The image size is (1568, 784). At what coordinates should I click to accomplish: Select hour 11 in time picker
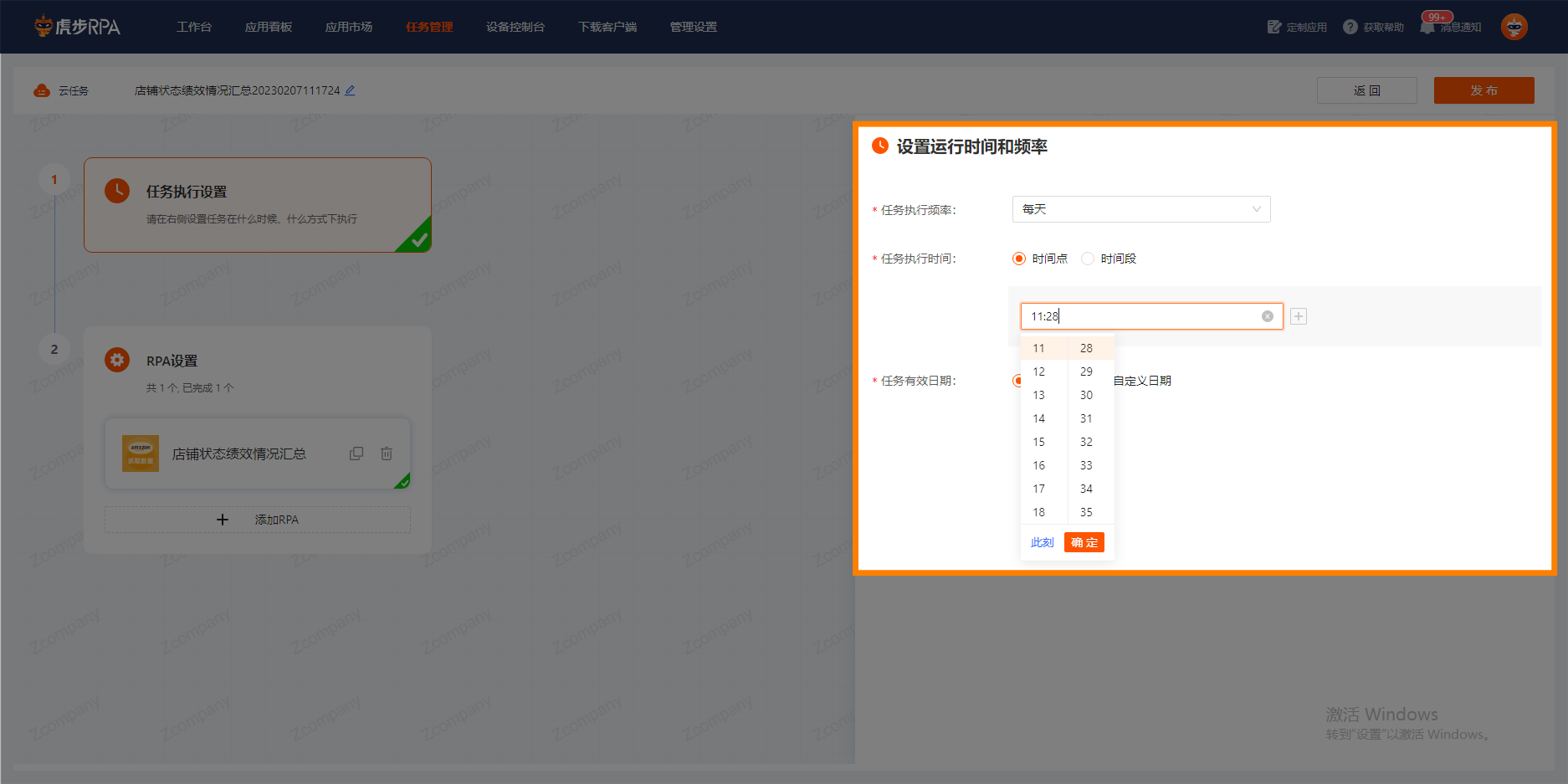click(1043, 348)
